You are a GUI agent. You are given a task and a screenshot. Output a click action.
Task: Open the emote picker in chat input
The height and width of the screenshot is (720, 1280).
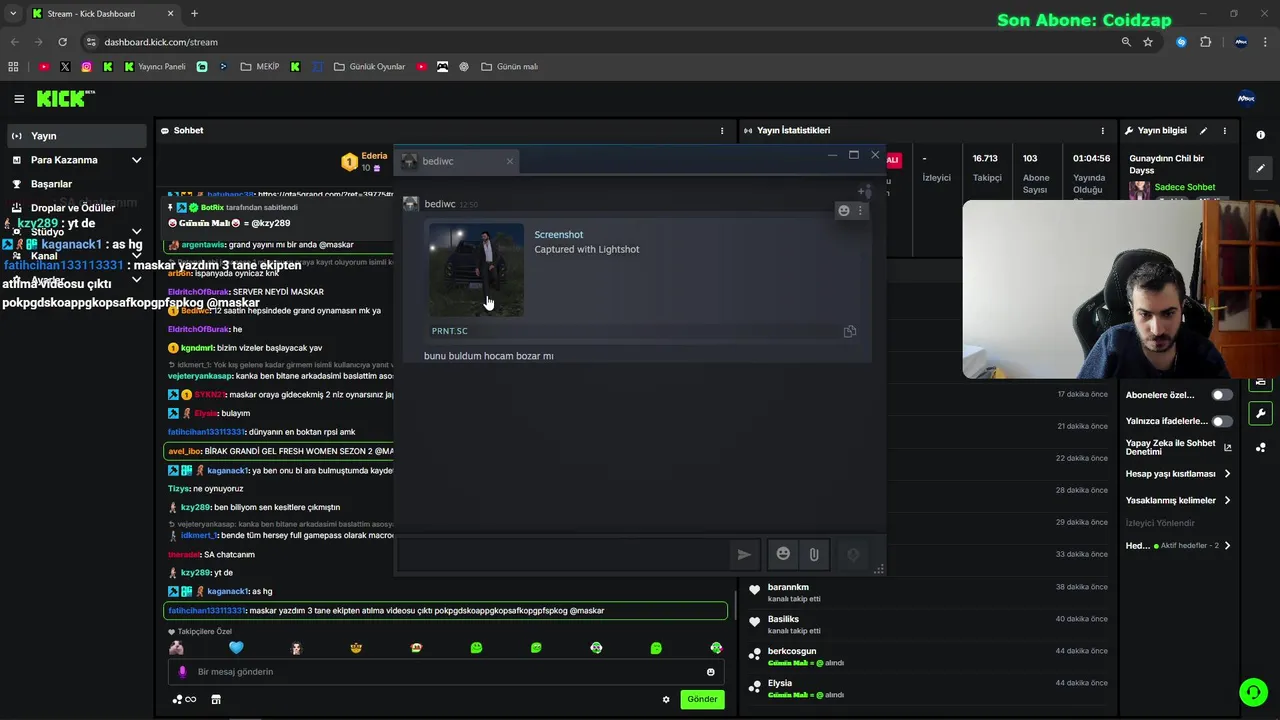tap(711, 672)
